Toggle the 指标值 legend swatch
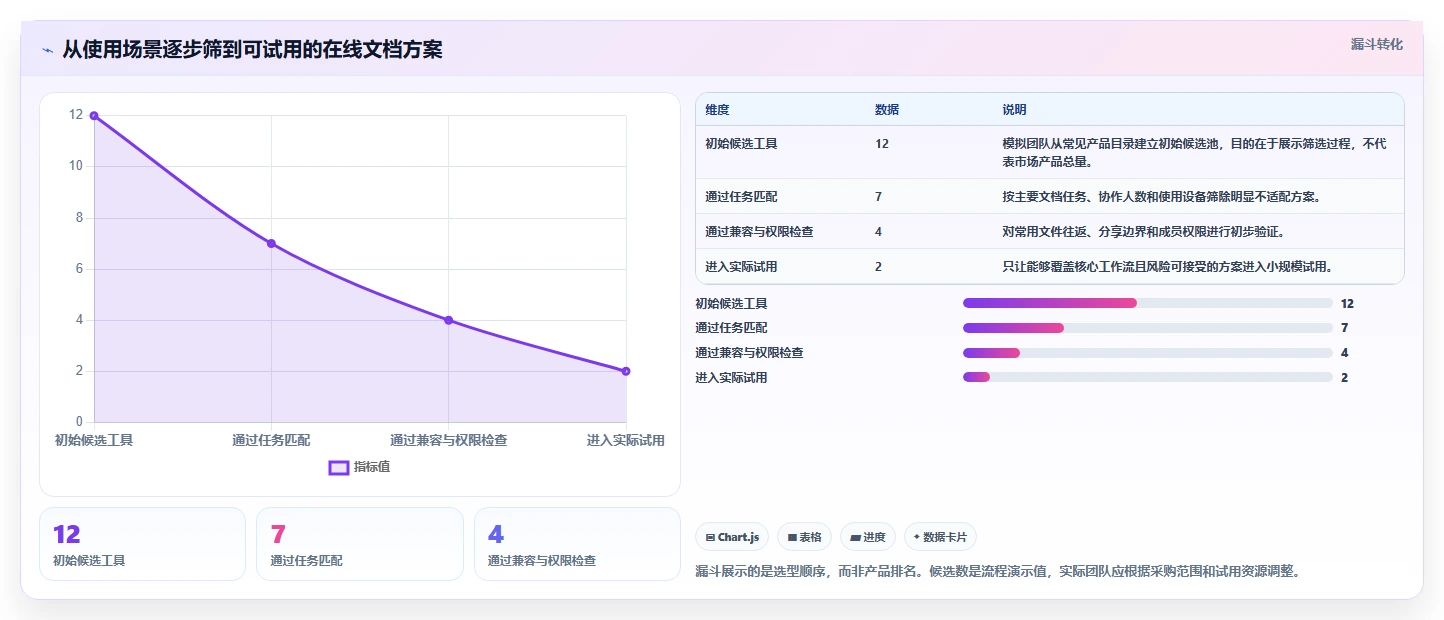The image size is (1444, 620). pyautogui.click(x=339, y=467)
